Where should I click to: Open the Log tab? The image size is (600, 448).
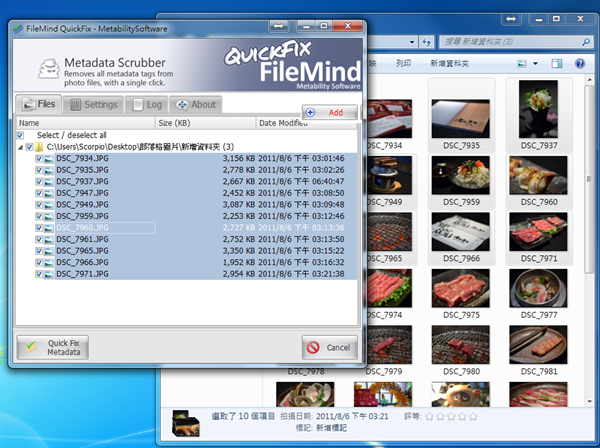[x=147, y=104]
